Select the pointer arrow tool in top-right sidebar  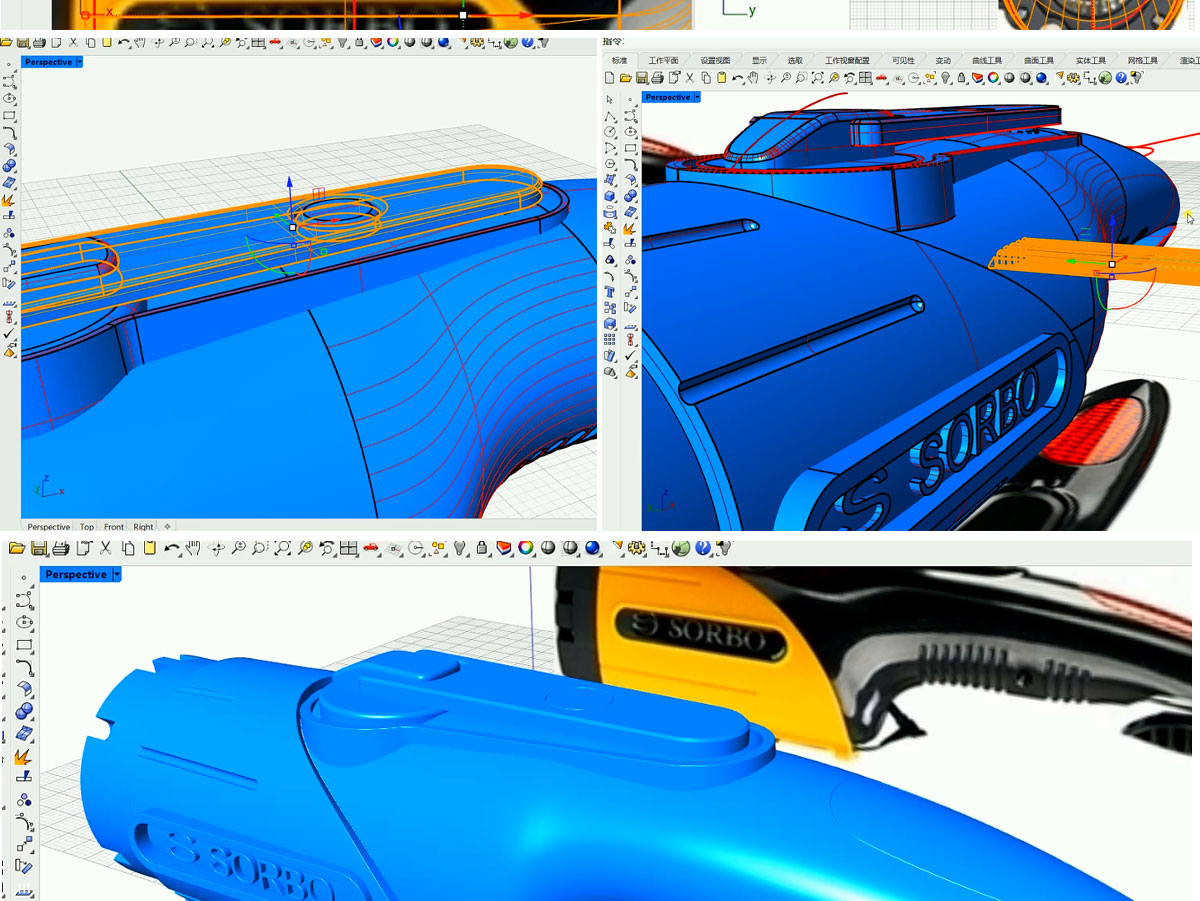pos(609,100)
